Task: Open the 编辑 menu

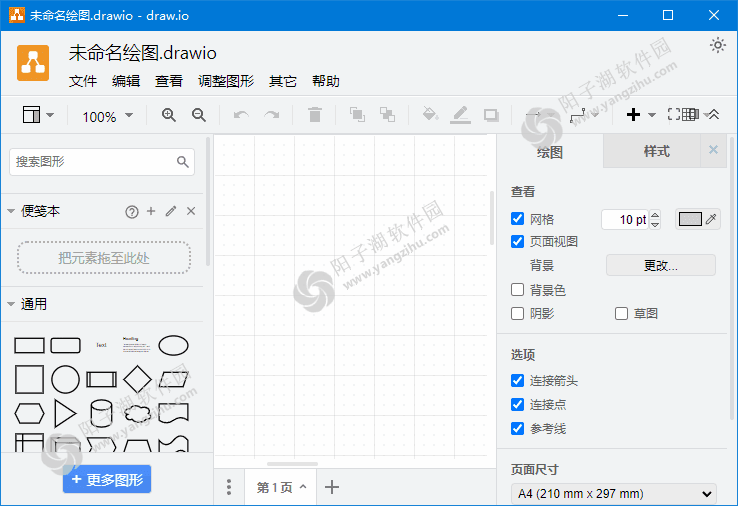Action: [126, 81]
